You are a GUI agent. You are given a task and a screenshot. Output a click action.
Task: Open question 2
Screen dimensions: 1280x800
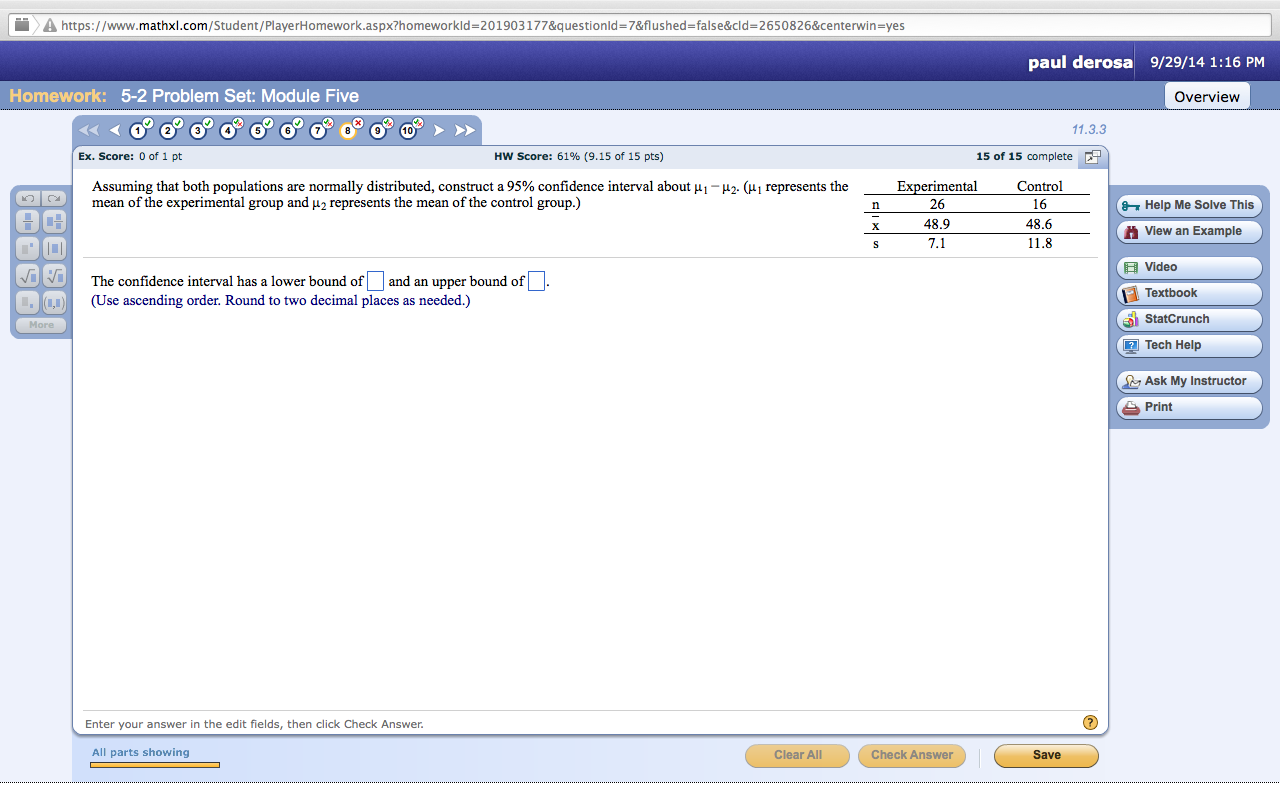point(169,130)
